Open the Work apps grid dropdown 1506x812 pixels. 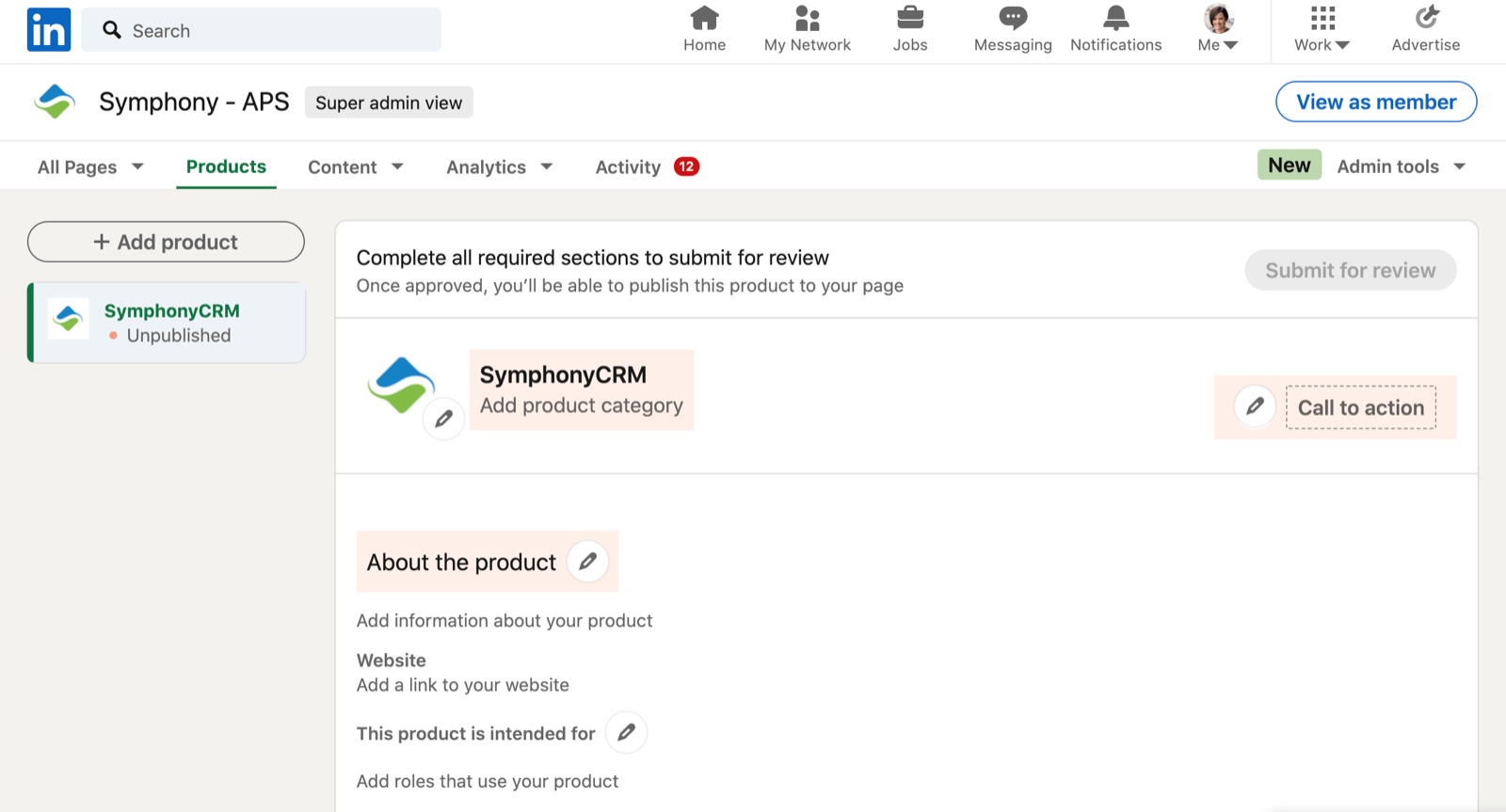(x=1322, y=29)
